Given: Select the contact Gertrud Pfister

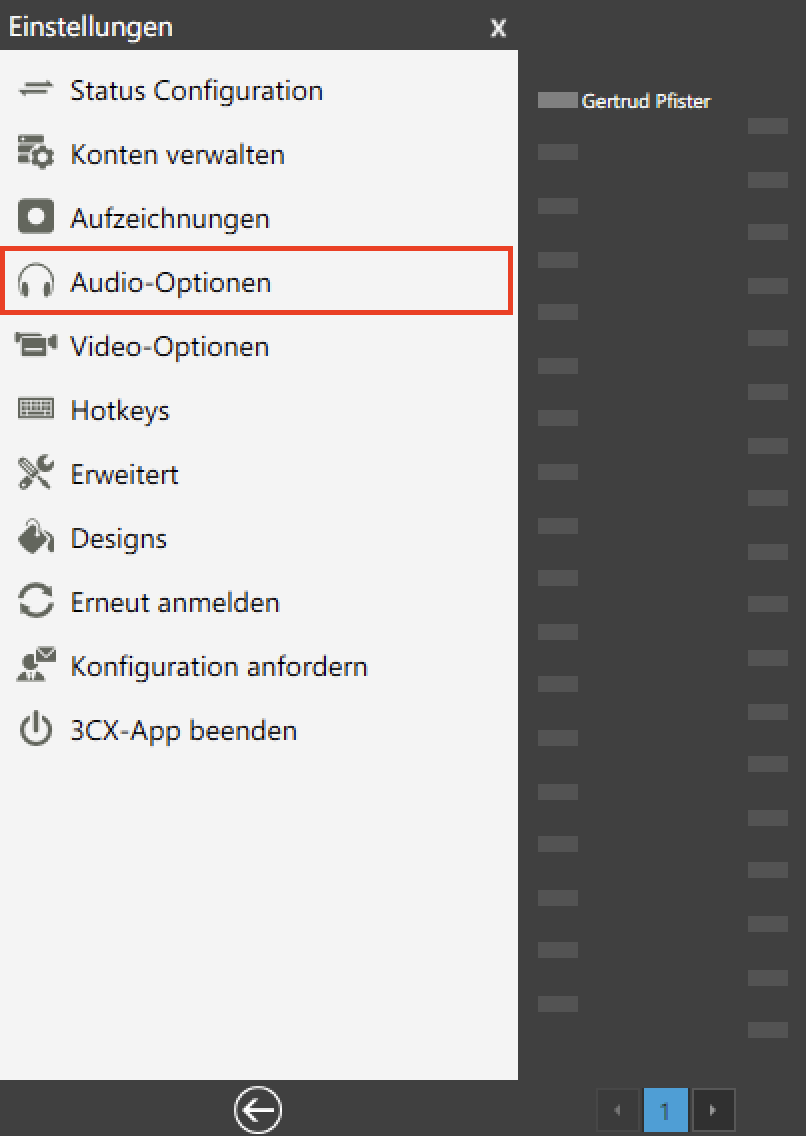Looking at the screenshot, I should tap(647, 101).
